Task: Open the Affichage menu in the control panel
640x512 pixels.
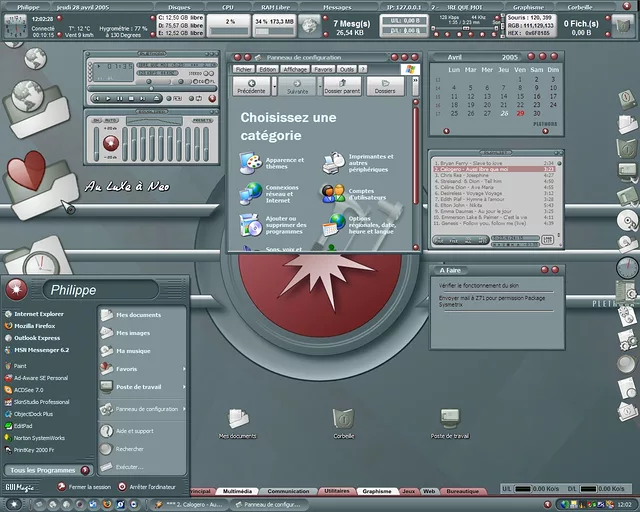Action: [x=295, y=70]
